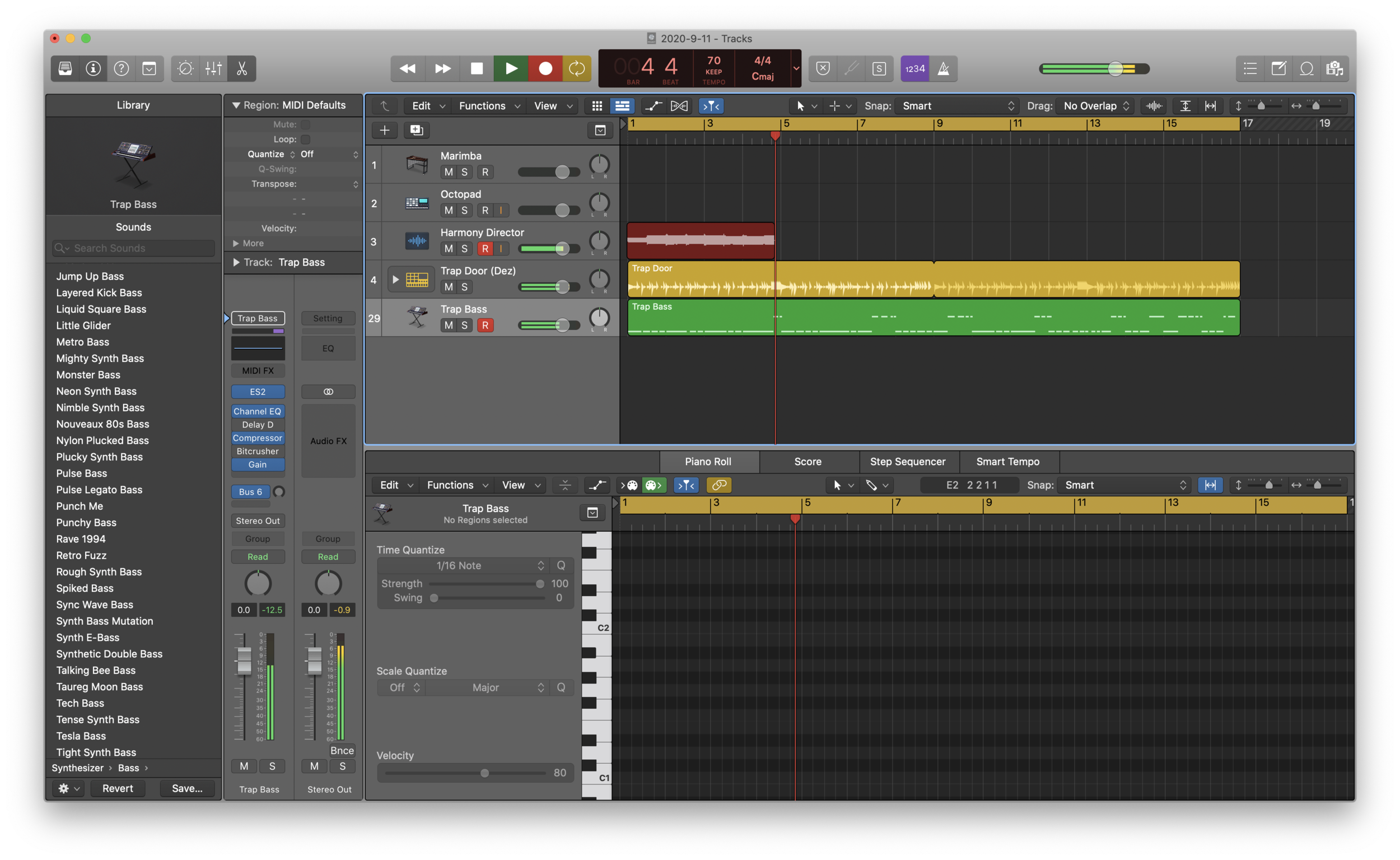1400x860 pixels.
Task: Toggle the waveform zoom icon in Tracks toolbar
Action: tap(1154, 106)
